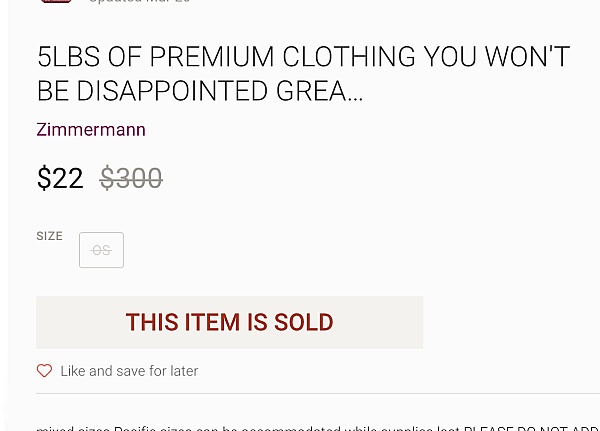Select the crossed-out OS size option
The width and height of the screenshot is (600, 431).
101,250
